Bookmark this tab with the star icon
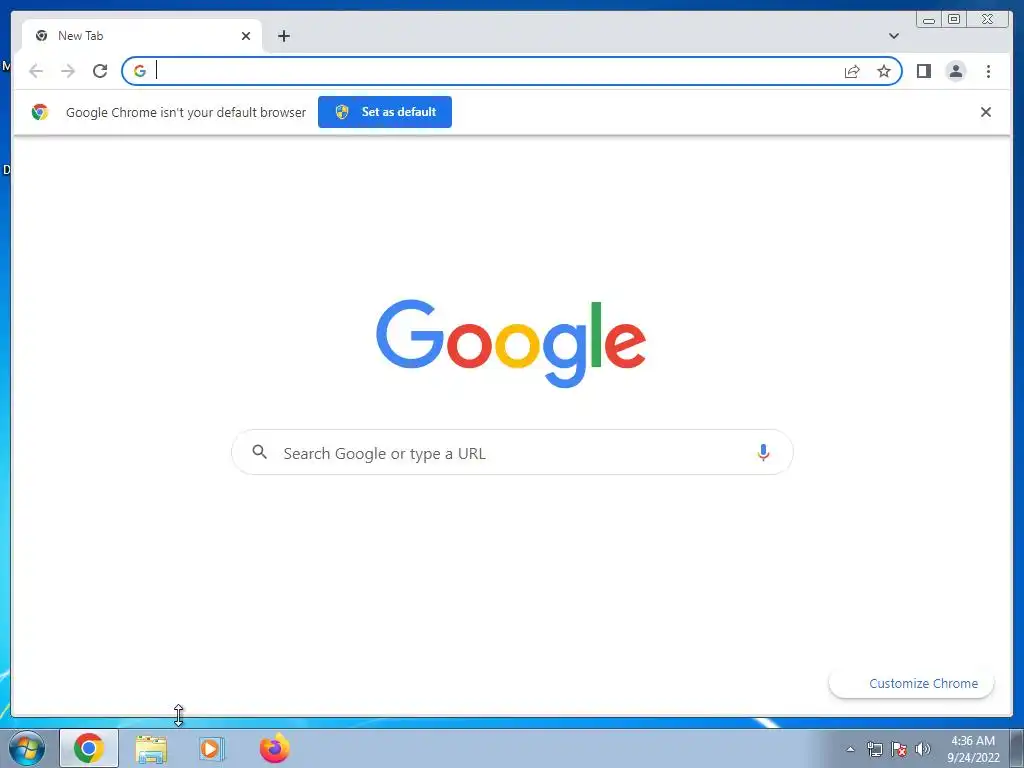1024x768 pixels. 884,71
